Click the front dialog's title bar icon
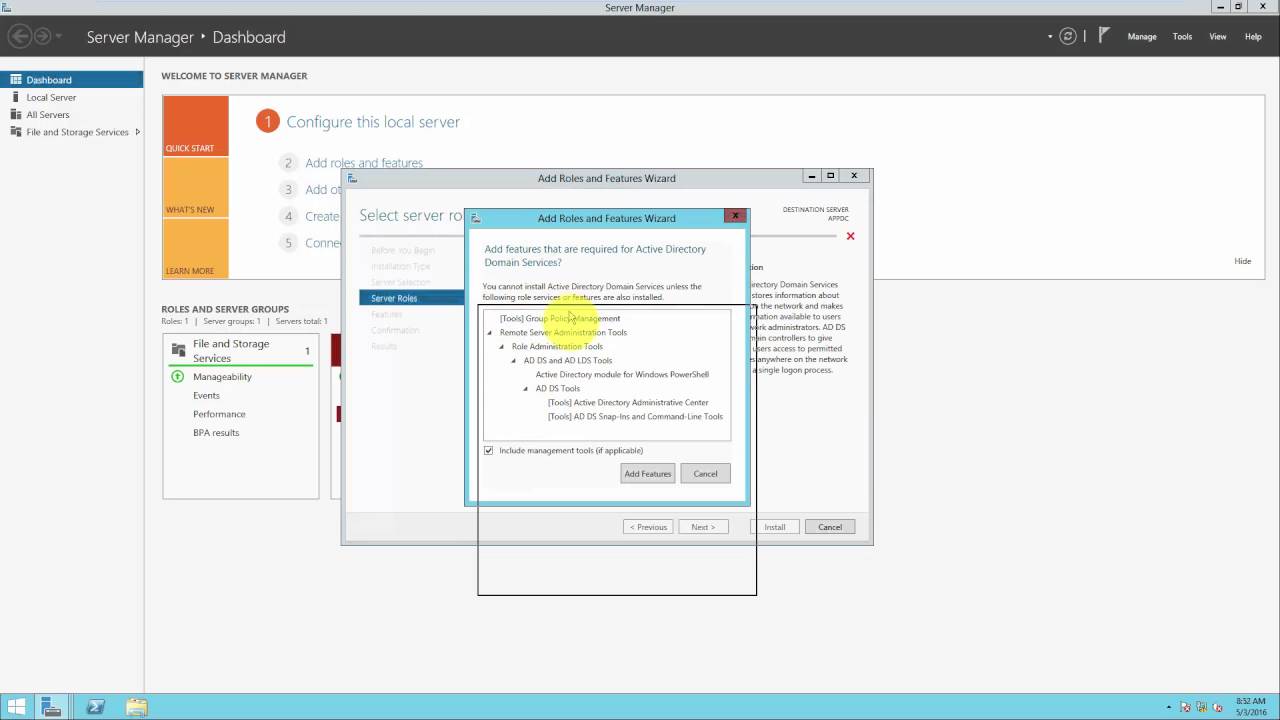1280x720 pixels. [x=476, y=218]
